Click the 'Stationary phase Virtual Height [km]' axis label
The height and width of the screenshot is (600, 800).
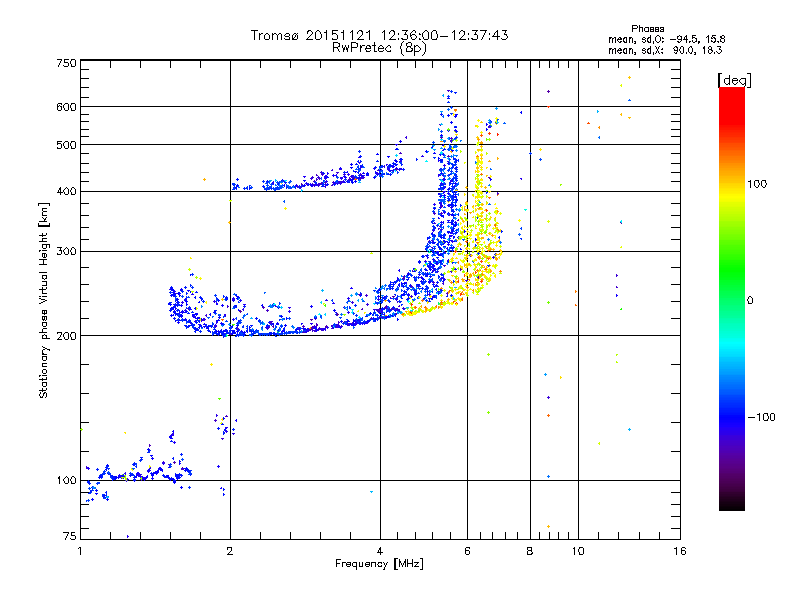coord(43,301)
